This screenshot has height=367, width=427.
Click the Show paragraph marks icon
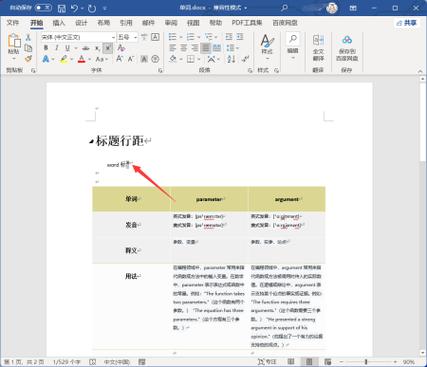[246, 59]
